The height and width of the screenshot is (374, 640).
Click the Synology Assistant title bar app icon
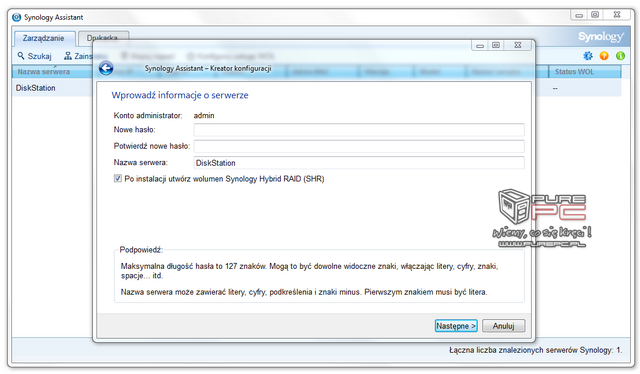17,17
